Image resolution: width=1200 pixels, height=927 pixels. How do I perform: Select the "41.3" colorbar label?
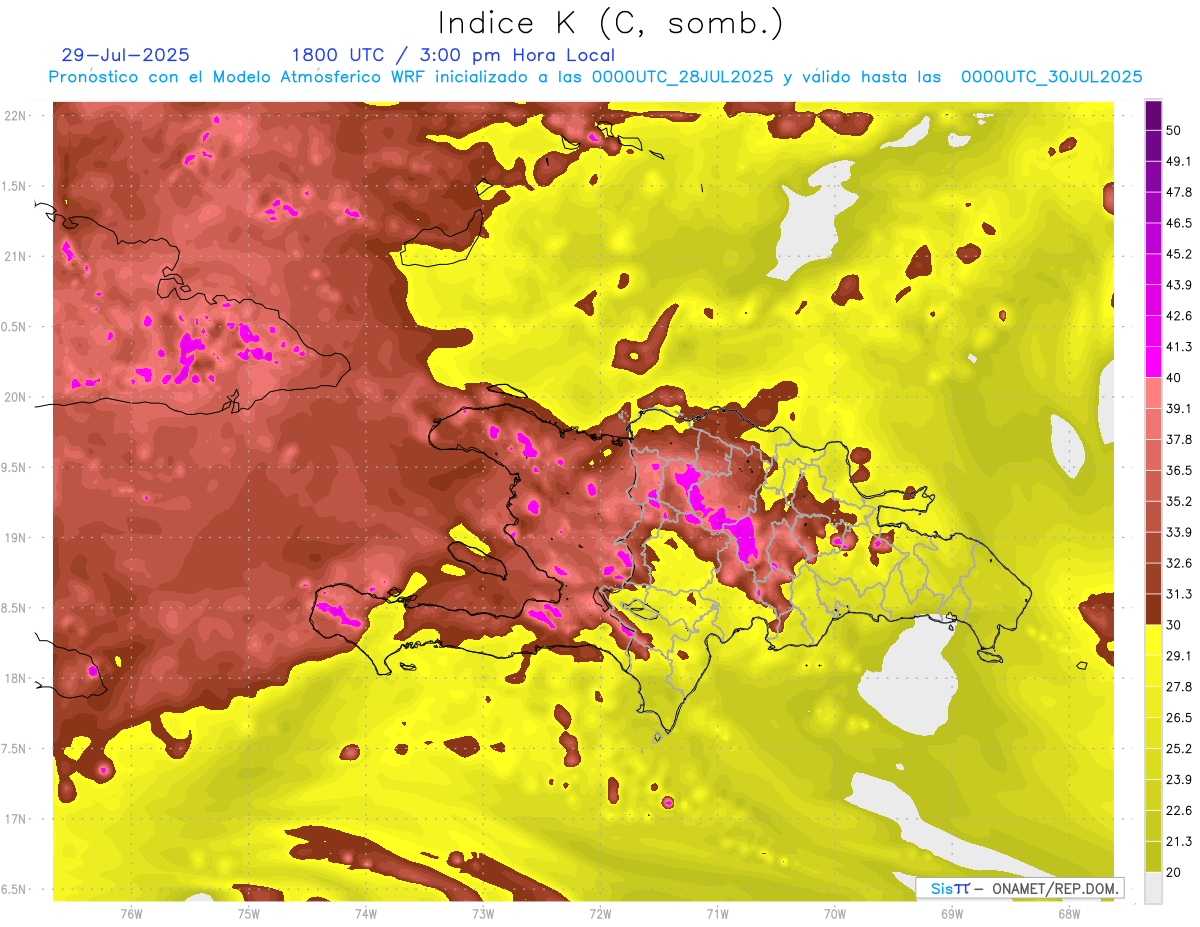(x=1179, y=347)
